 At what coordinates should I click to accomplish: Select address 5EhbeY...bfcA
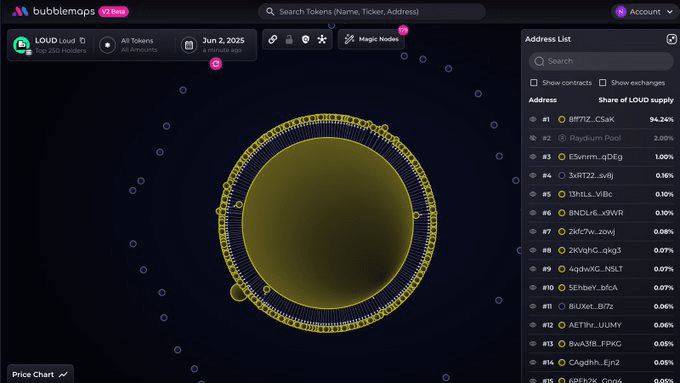pyautogui.click(x=593, y=287)
